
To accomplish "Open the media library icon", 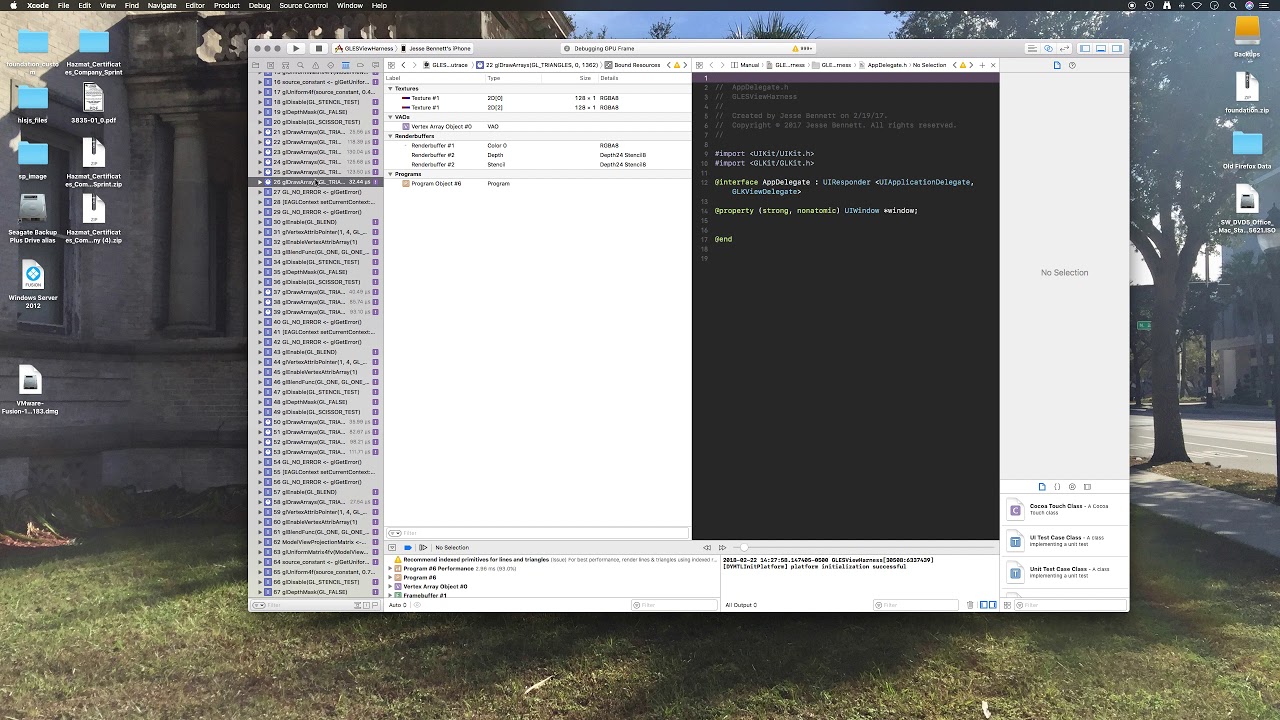I will (x=1087, y=487).
